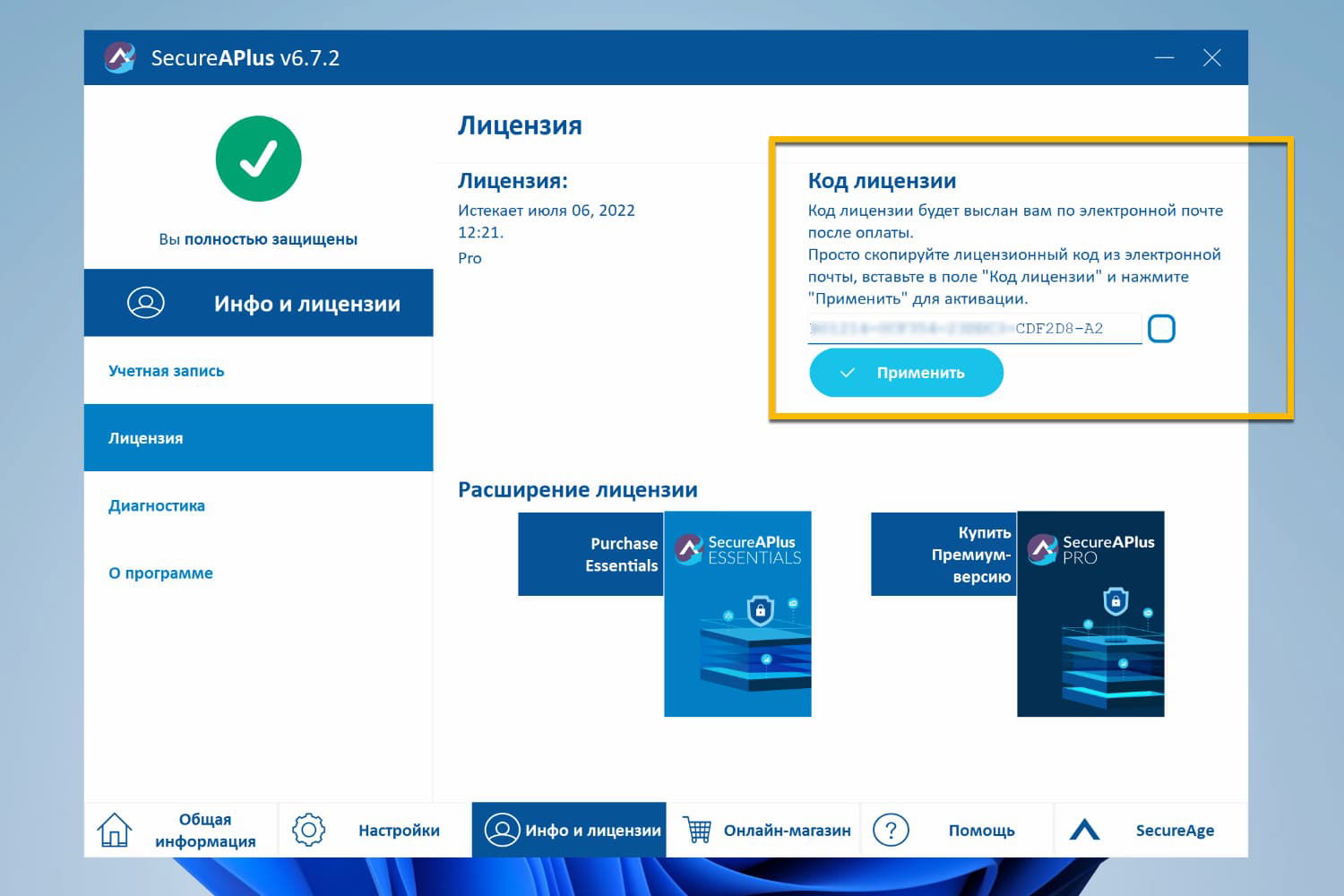Viewport: 1344px width, 896px height.
Task: Click the user icon in bottom Инфо и лицензии tab
Action: [502, 830]
